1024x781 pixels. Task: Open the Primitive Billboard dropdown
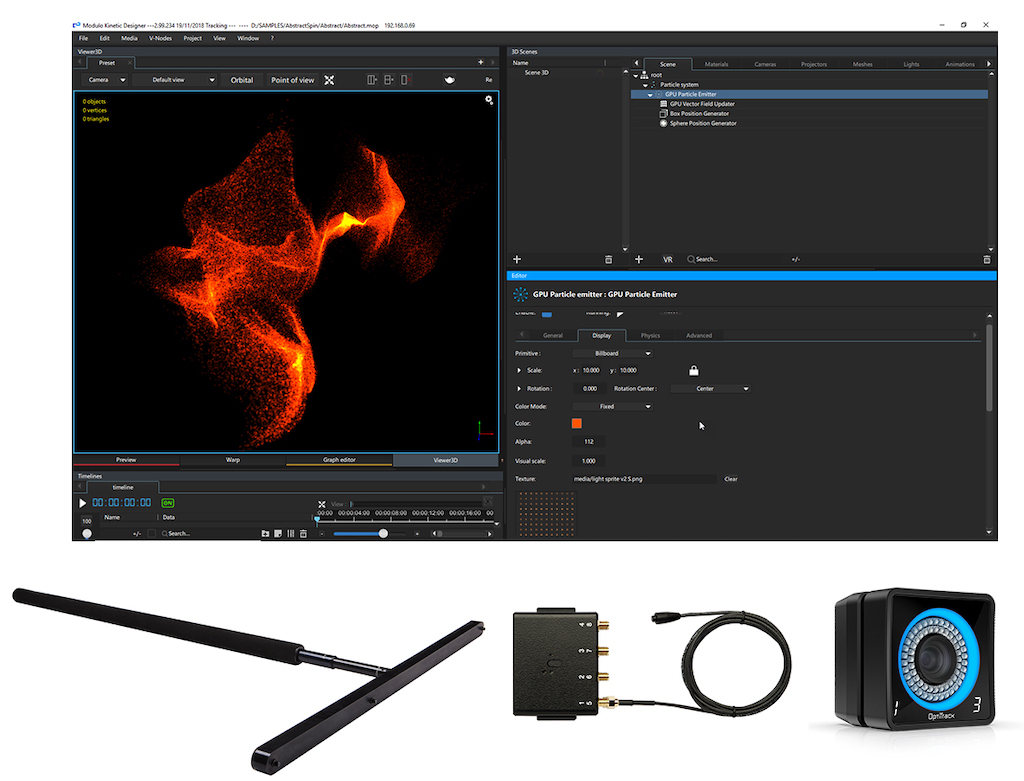(612, 353)
